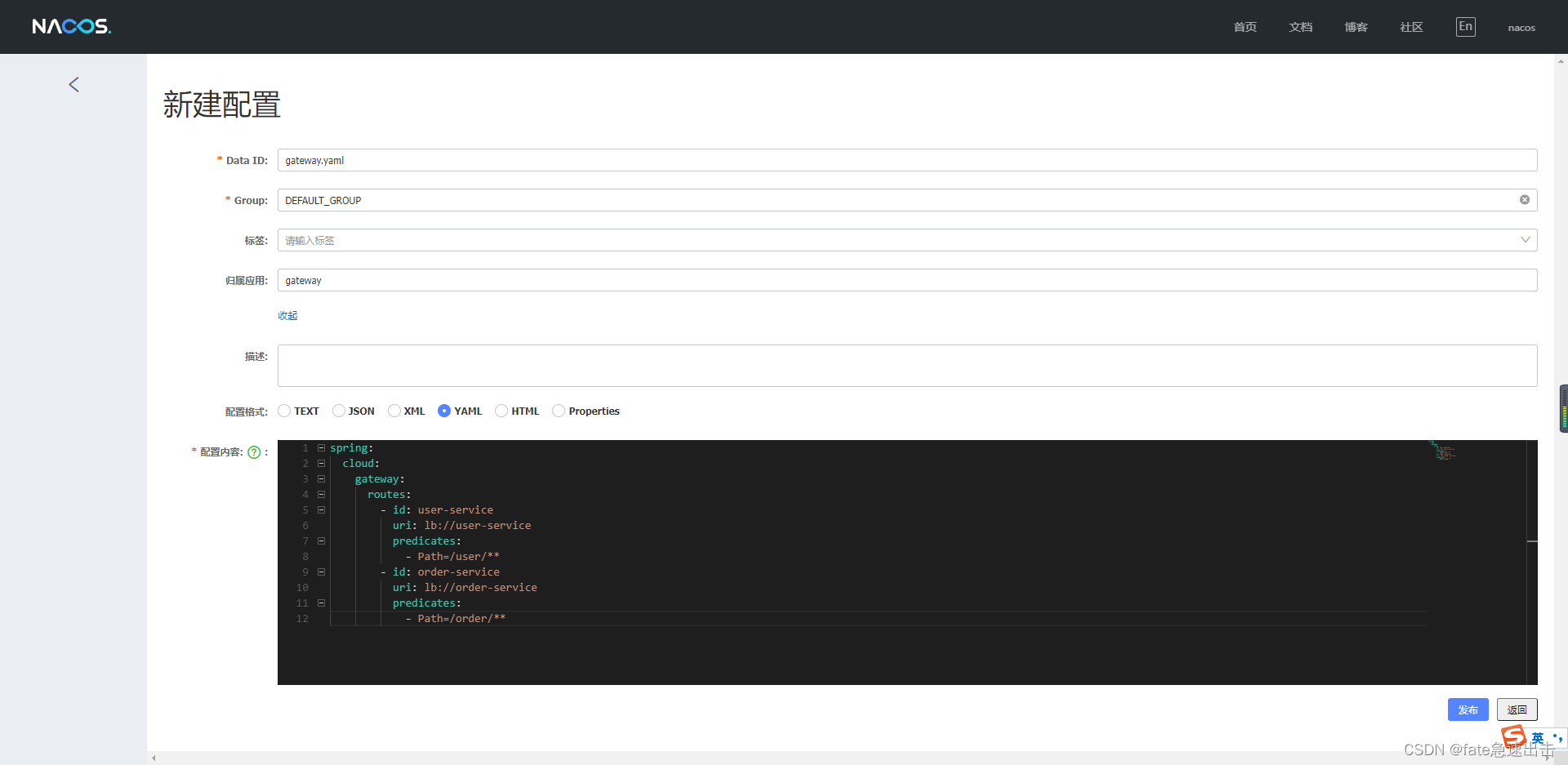Click the 描述 description text area
1568x765 pixels.
point(907,366)
